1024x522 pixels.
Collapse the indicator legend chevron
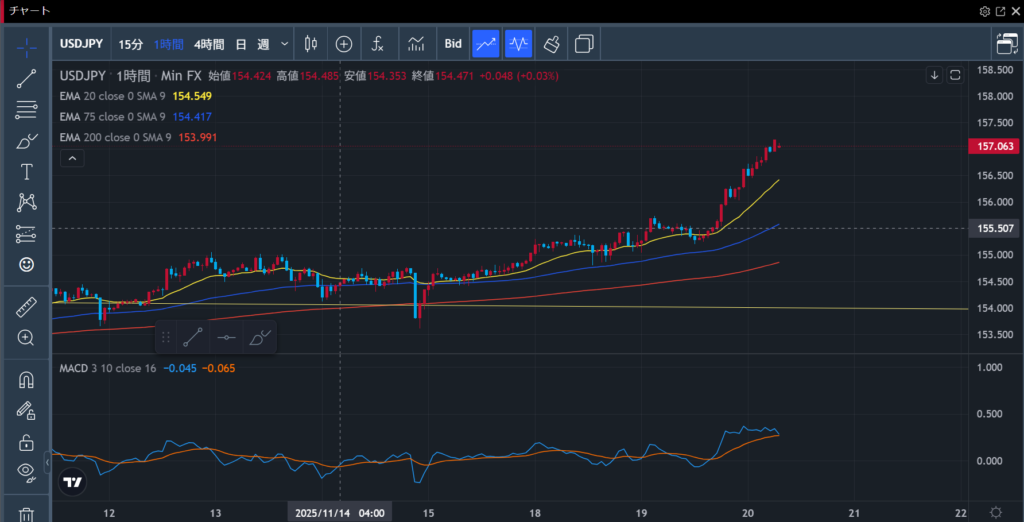point(72,158)
